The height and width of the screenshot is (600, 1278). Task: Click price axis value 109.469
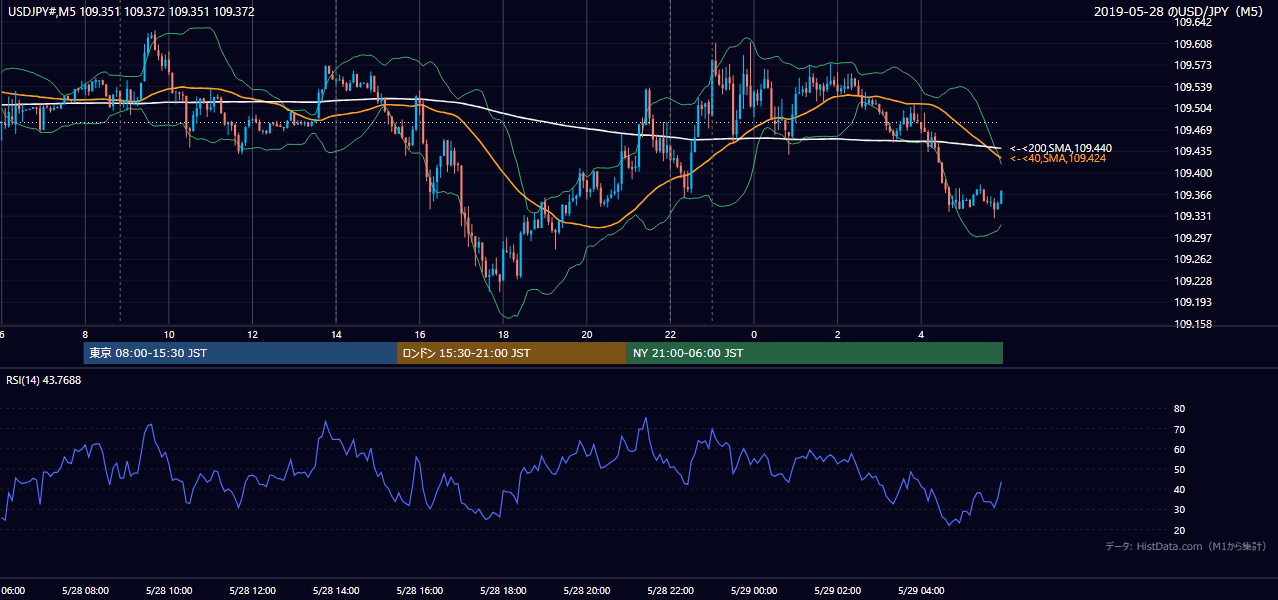click(1193, 130)
